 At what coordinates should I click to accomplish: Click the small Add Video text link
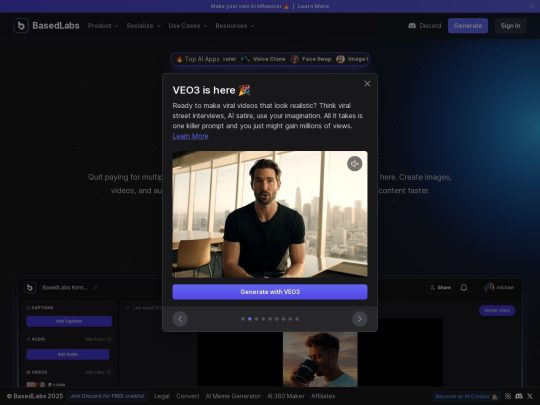click(x=98, y=372)
